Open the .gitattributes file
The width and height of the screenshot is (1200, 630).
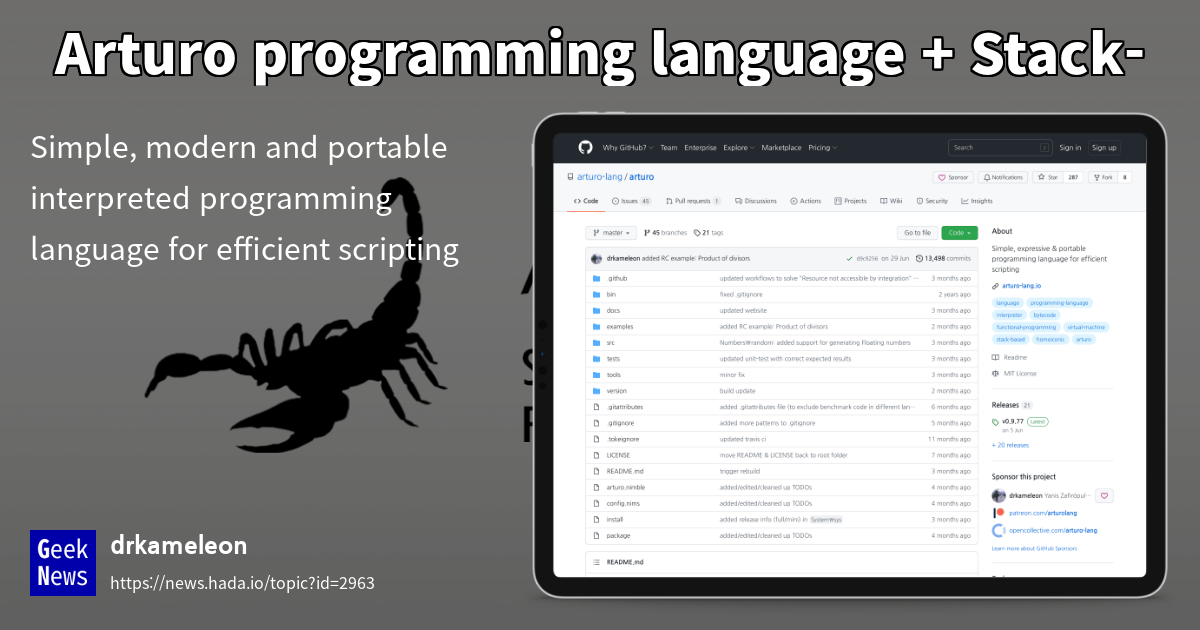click(x=624, y=407)
